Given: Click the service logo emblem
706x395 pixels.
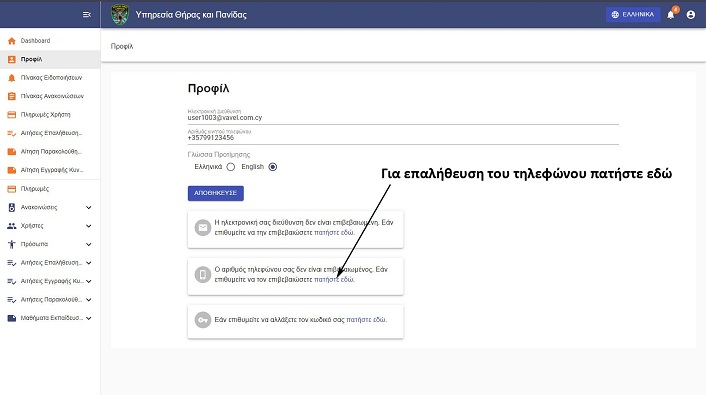Looking at the screenshot, I should 120,14.
